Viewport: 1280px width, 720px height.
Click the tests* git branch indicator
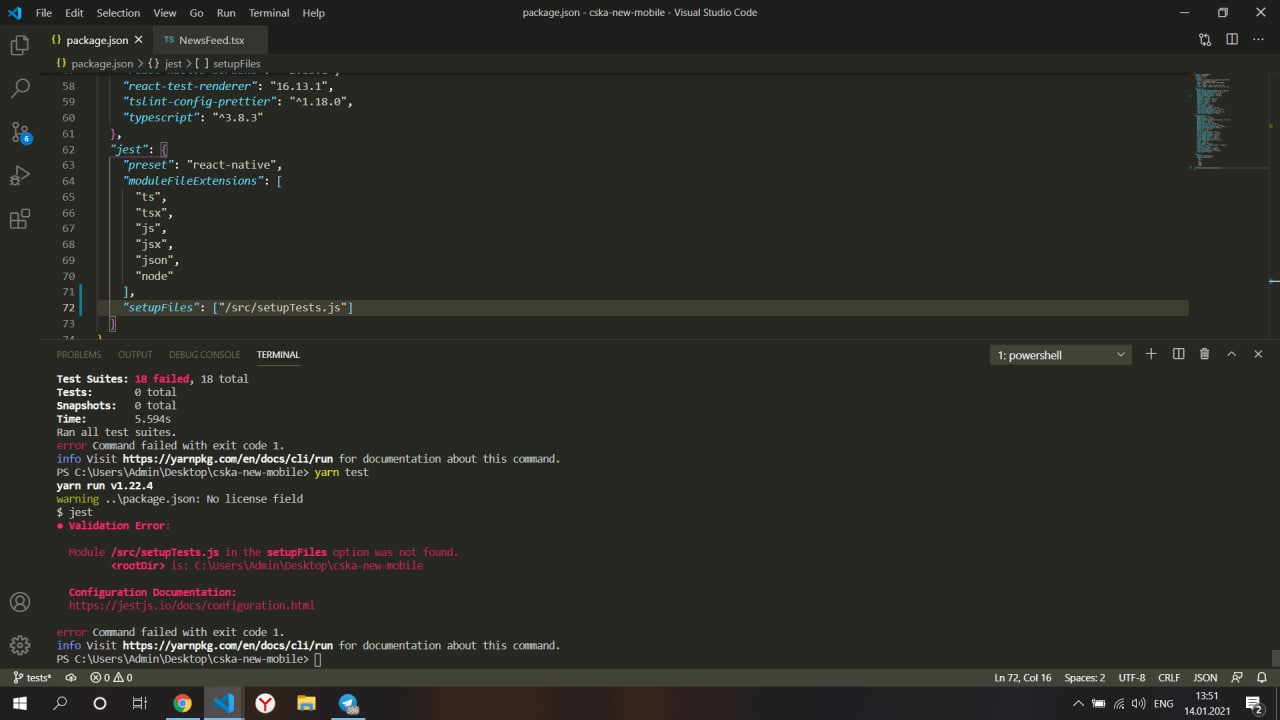point(32,677)
